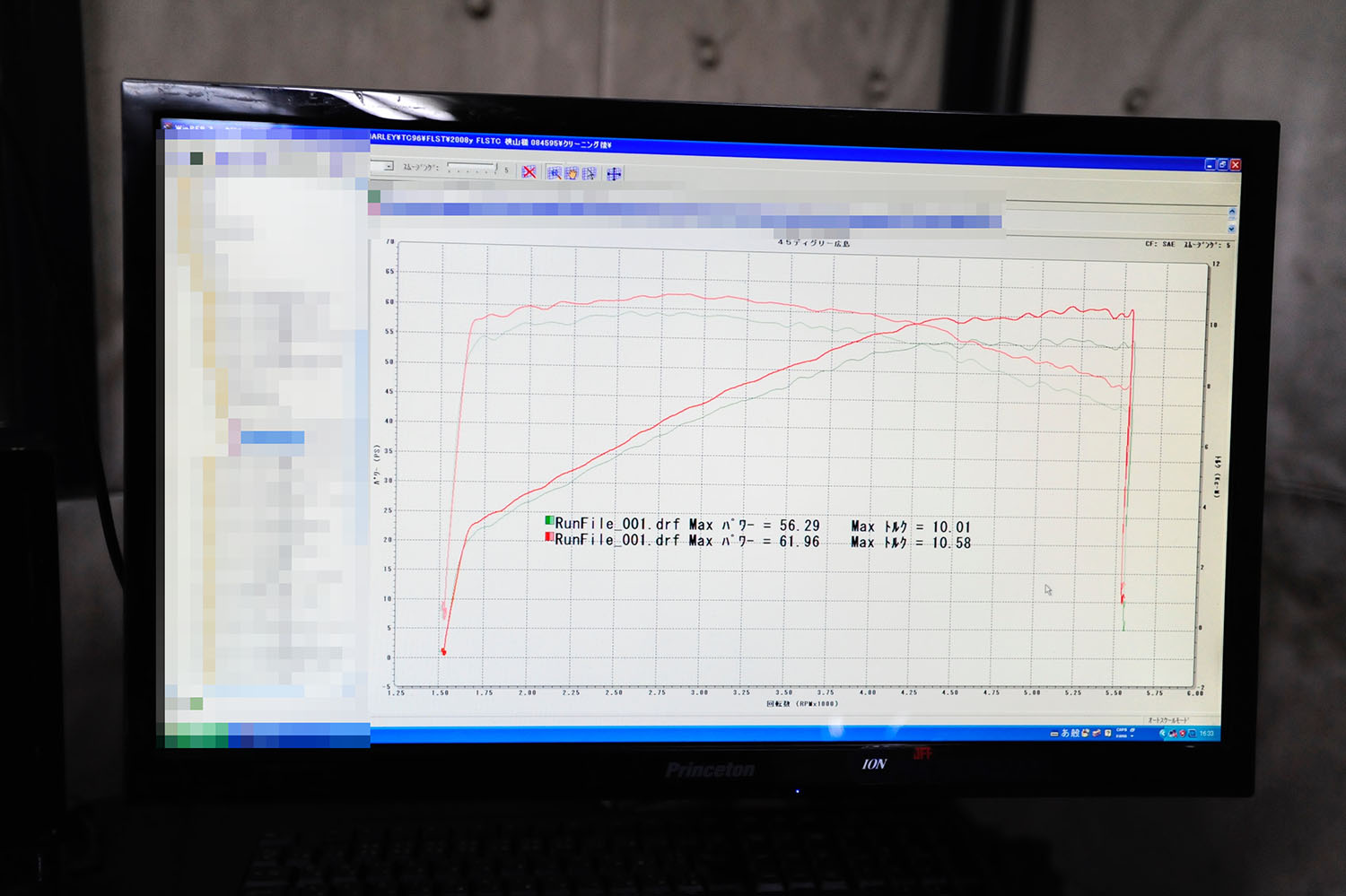Click the crosshair move tool icon
1346x896 pixels.
614,174
